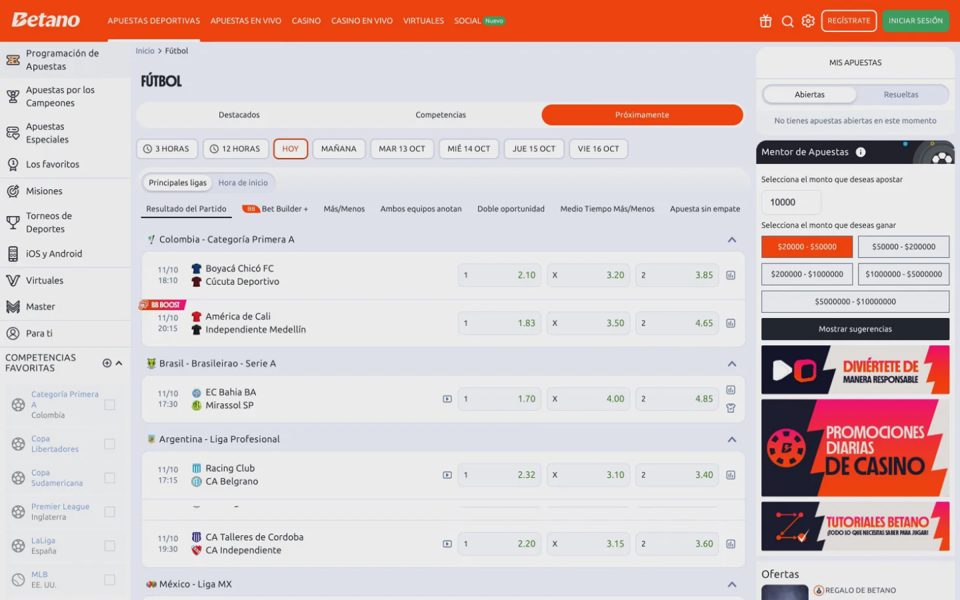Click the INICIAR SESIÓN button
The image size is (960, 600).
pyautogui.click(x=915, y=21)
